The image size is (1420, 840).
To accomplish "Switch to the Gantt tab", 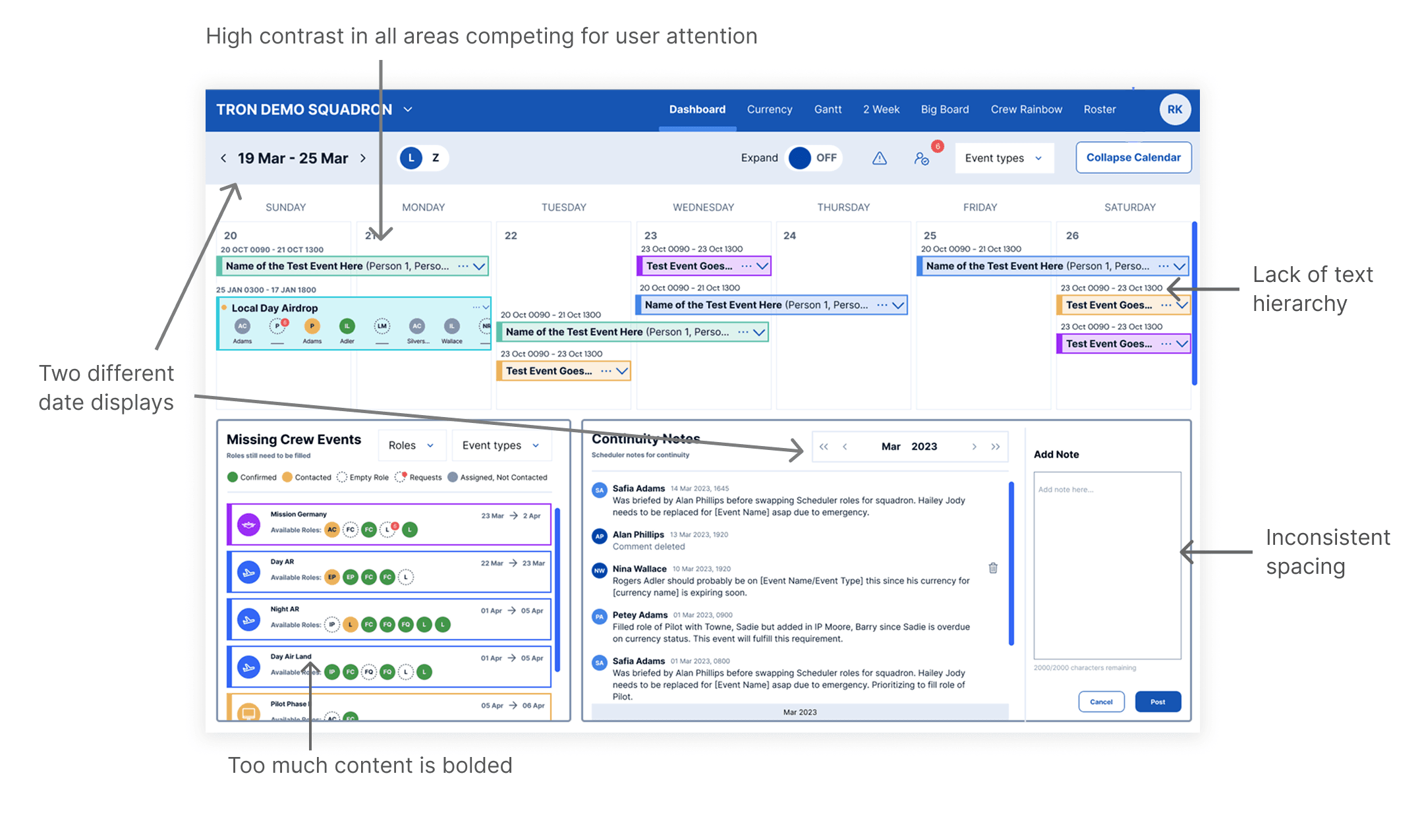I will tap(828, 109).
